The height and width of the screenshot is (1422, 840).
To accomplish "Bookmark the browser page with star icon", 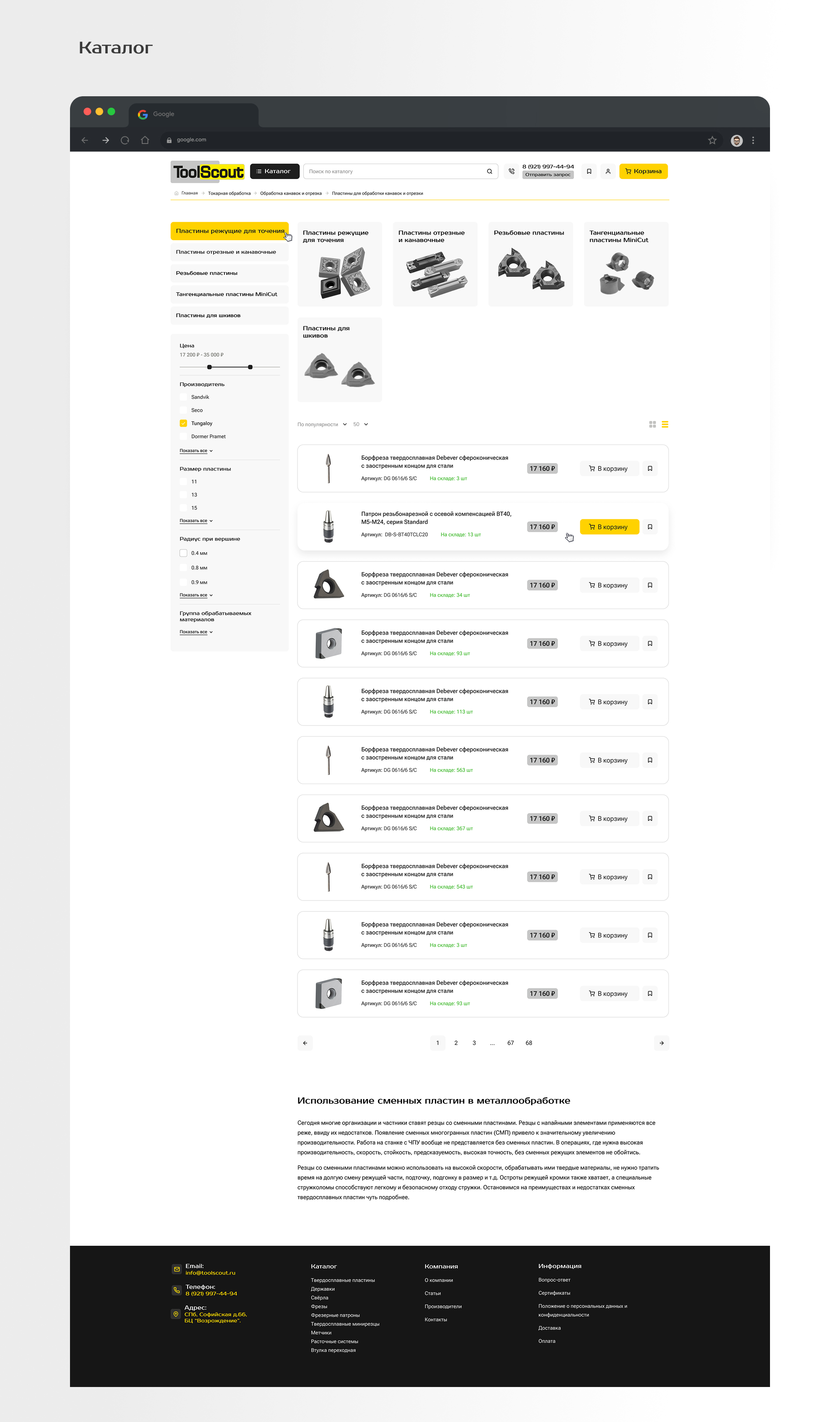I will click(x=712, y=140).
